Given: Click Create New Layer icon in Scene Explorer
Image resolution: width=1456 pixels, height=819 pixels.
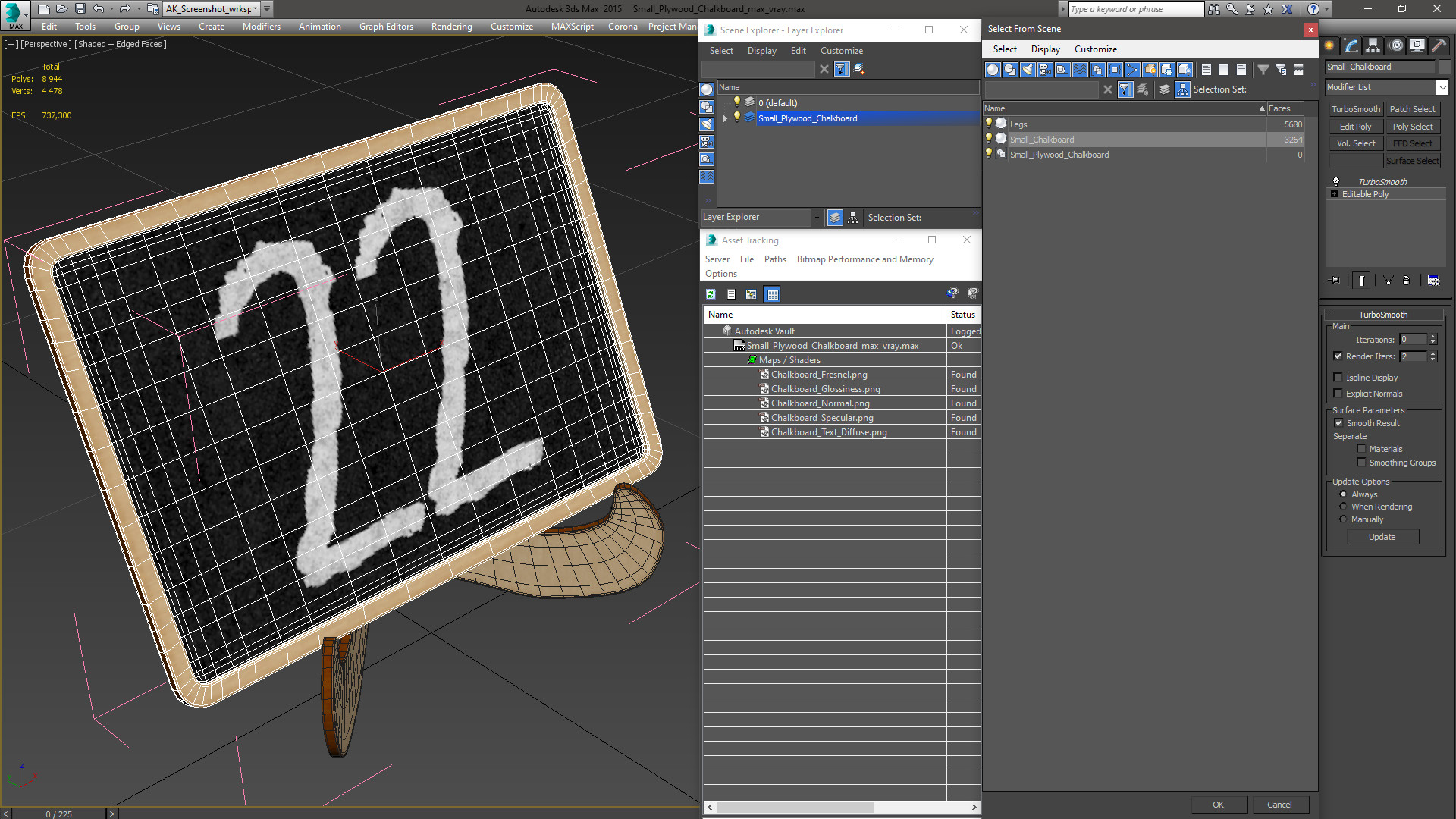Looking at the screenshot, I should click(859, 69).
